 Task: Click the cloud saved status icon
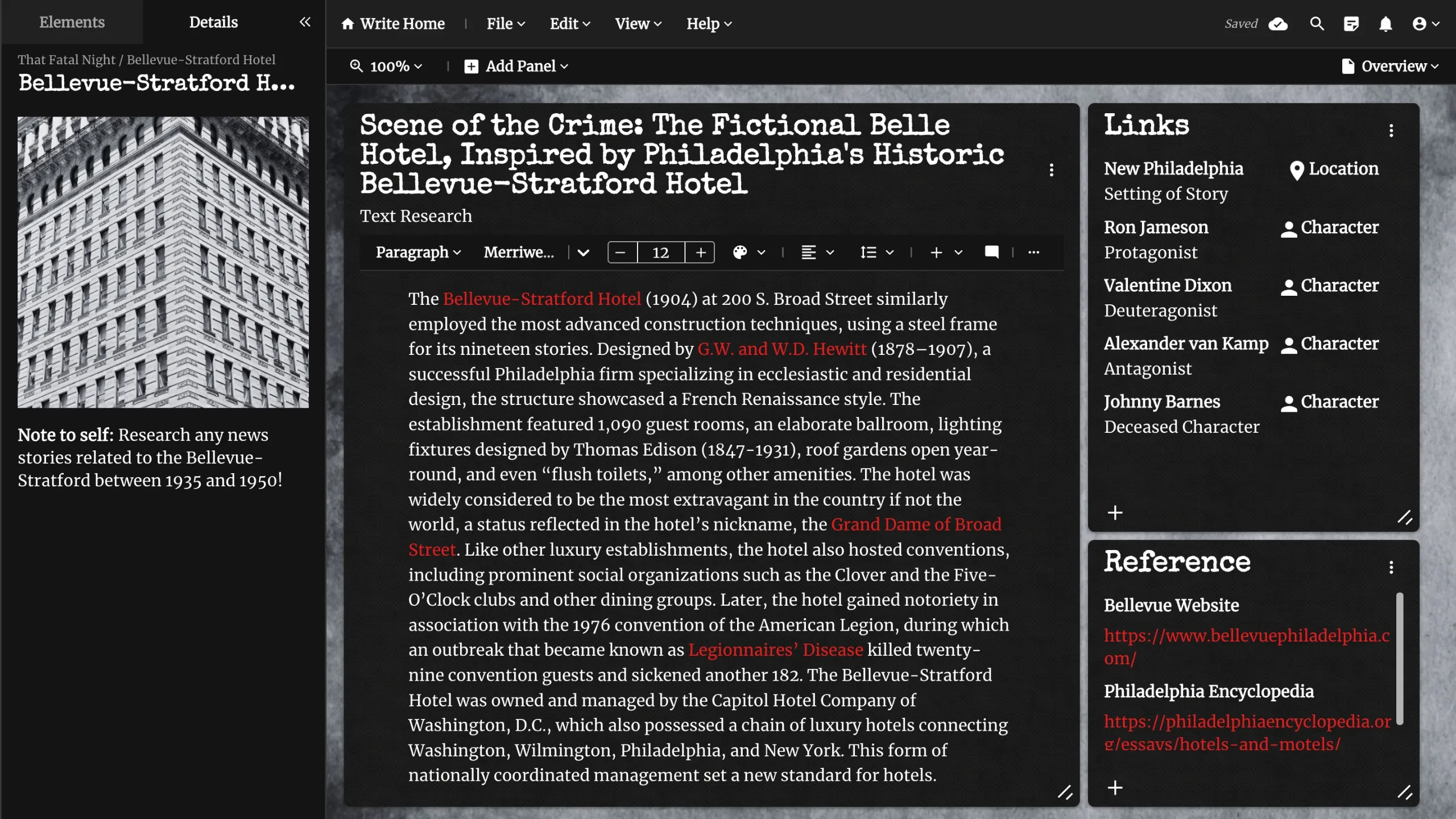pos(1278,24)
